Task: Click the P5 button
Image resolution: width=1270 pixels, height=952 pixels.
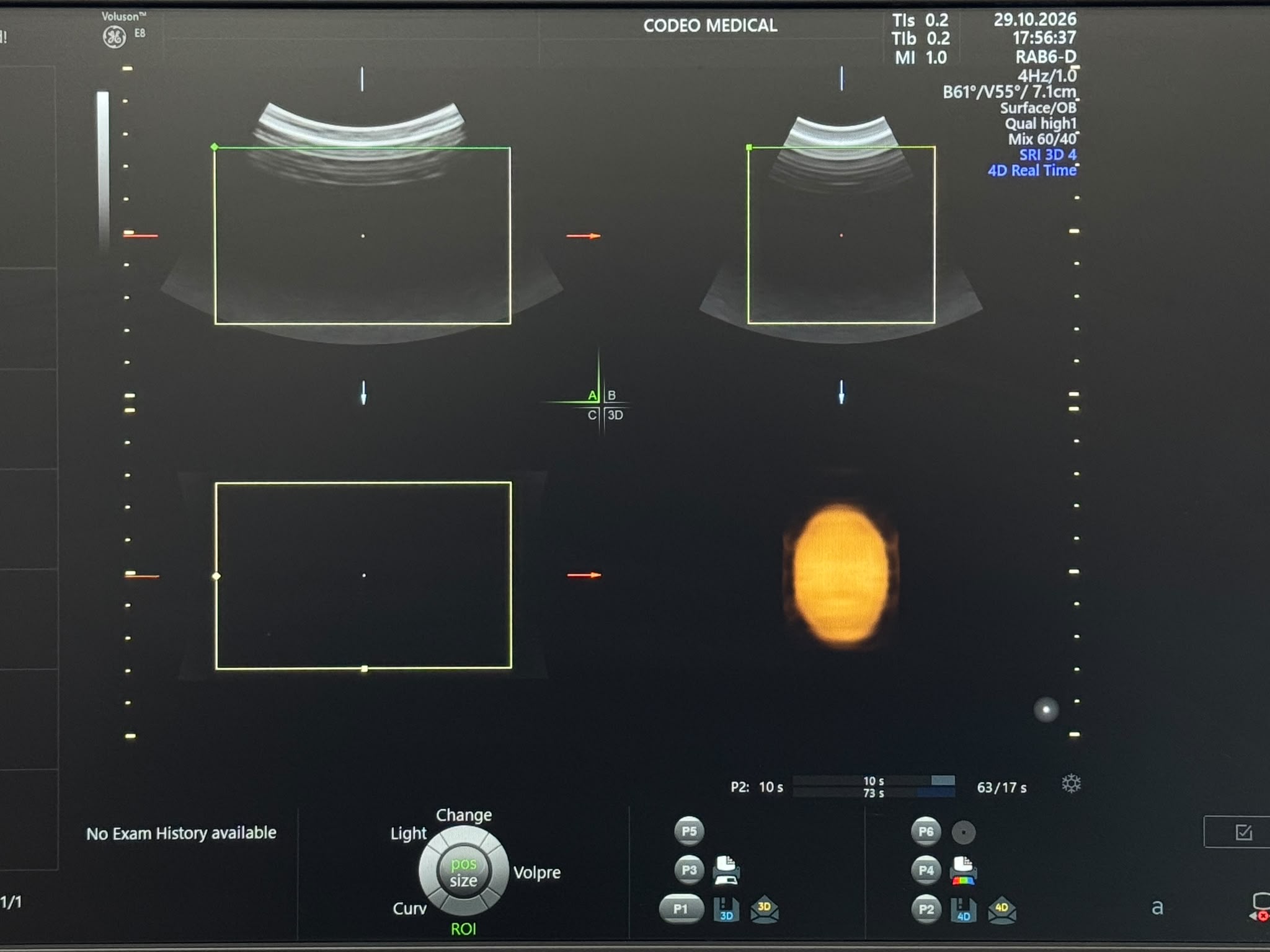Action: [689, 831]
